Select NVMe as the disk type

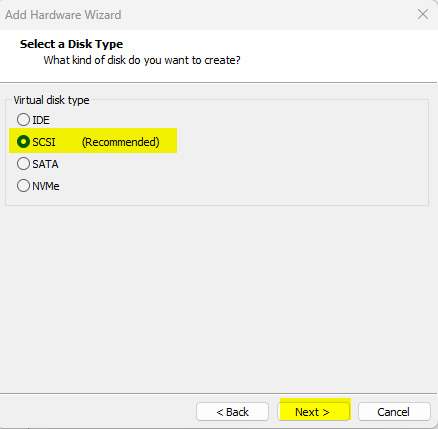coord(23,186)
